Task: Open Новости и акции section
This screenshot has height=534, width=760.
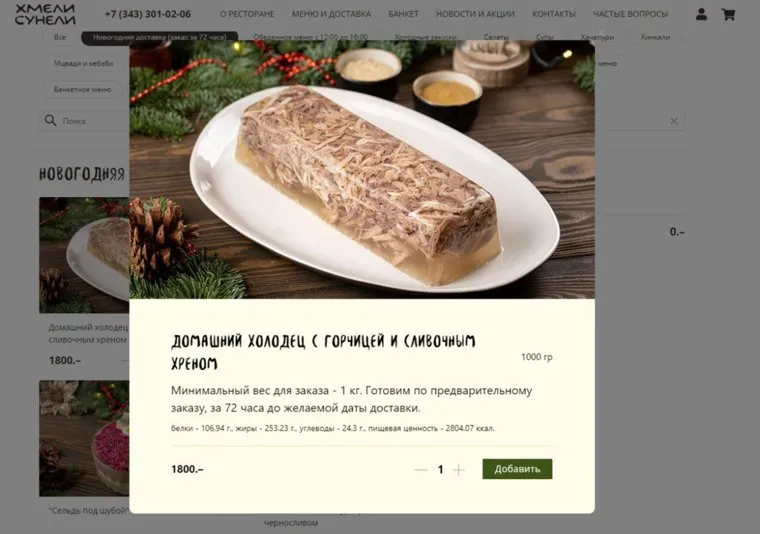Action: pos(475,14)
